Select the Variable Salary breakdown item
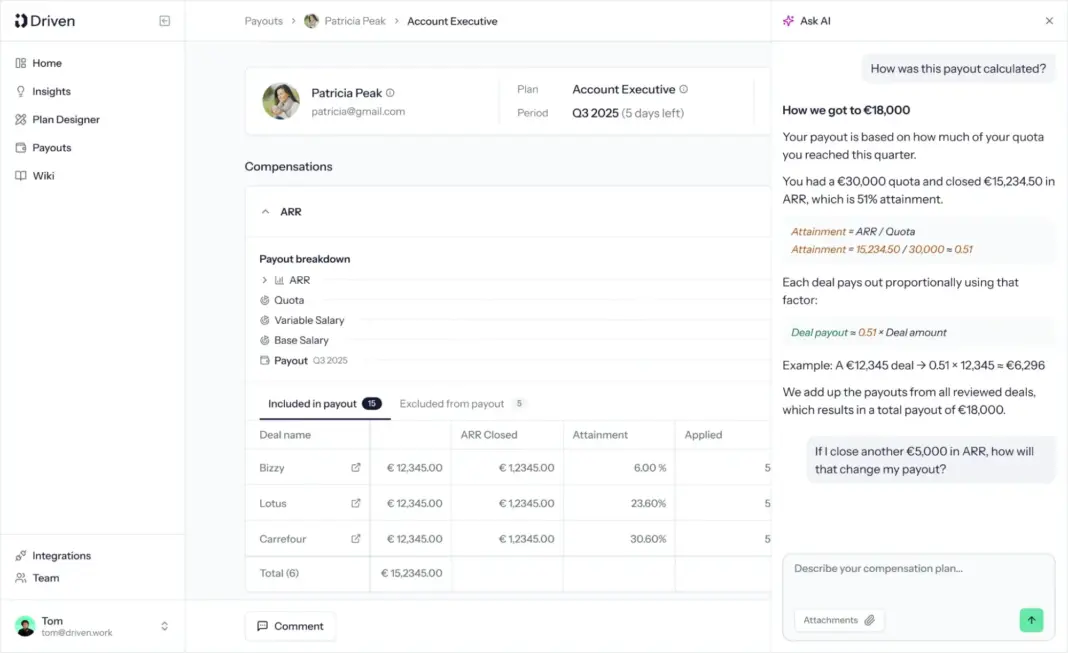The height and width of the screenshot is (653, 1068). pyautogui.click(x=309, y=320)
